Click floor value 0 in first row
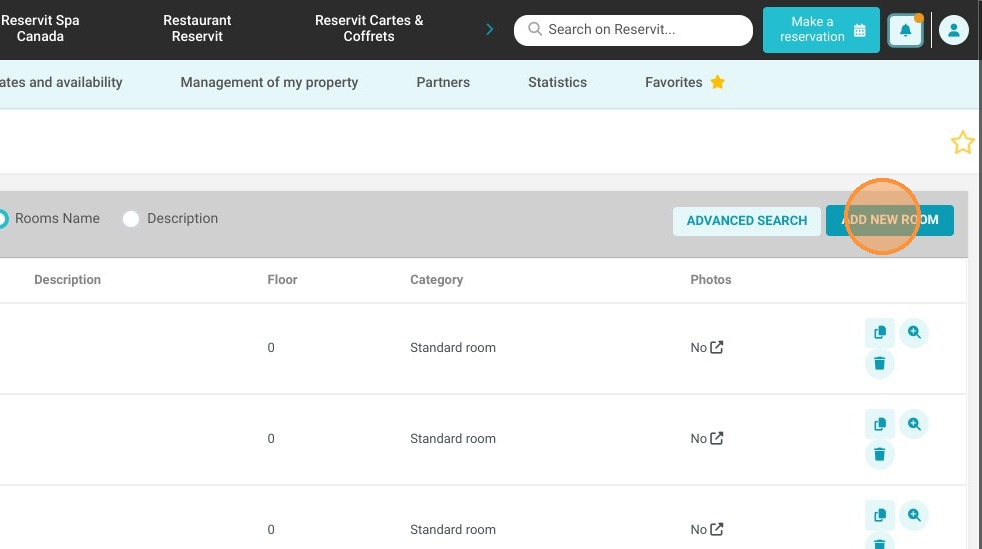The width and height of the screenshot is (982, 549). pyautogui.click(x=271, y=347)
